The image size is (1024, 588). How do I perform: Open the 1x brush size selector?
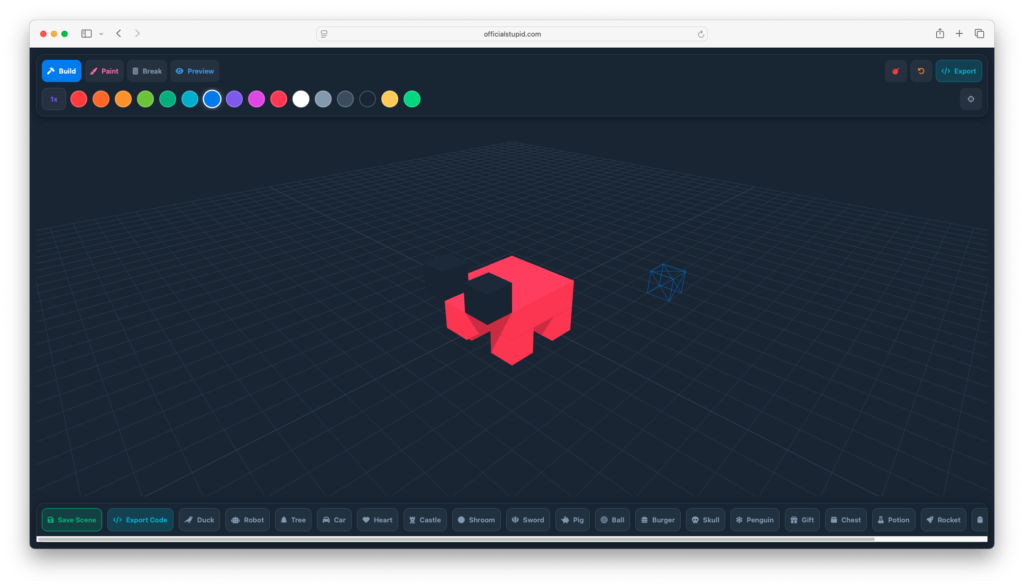[x=53, y=99]
